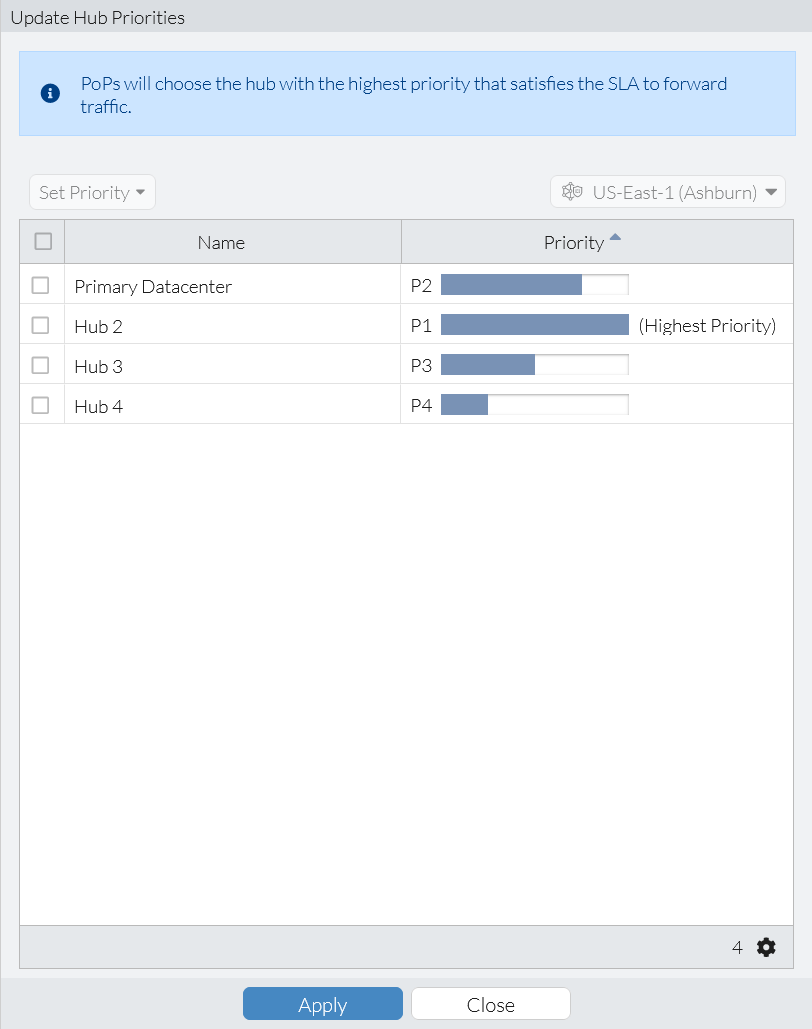The width and height of the screenshot is (812, 1029).
Task: Open the Set Priority dropdown
Action: click(92, 191)
